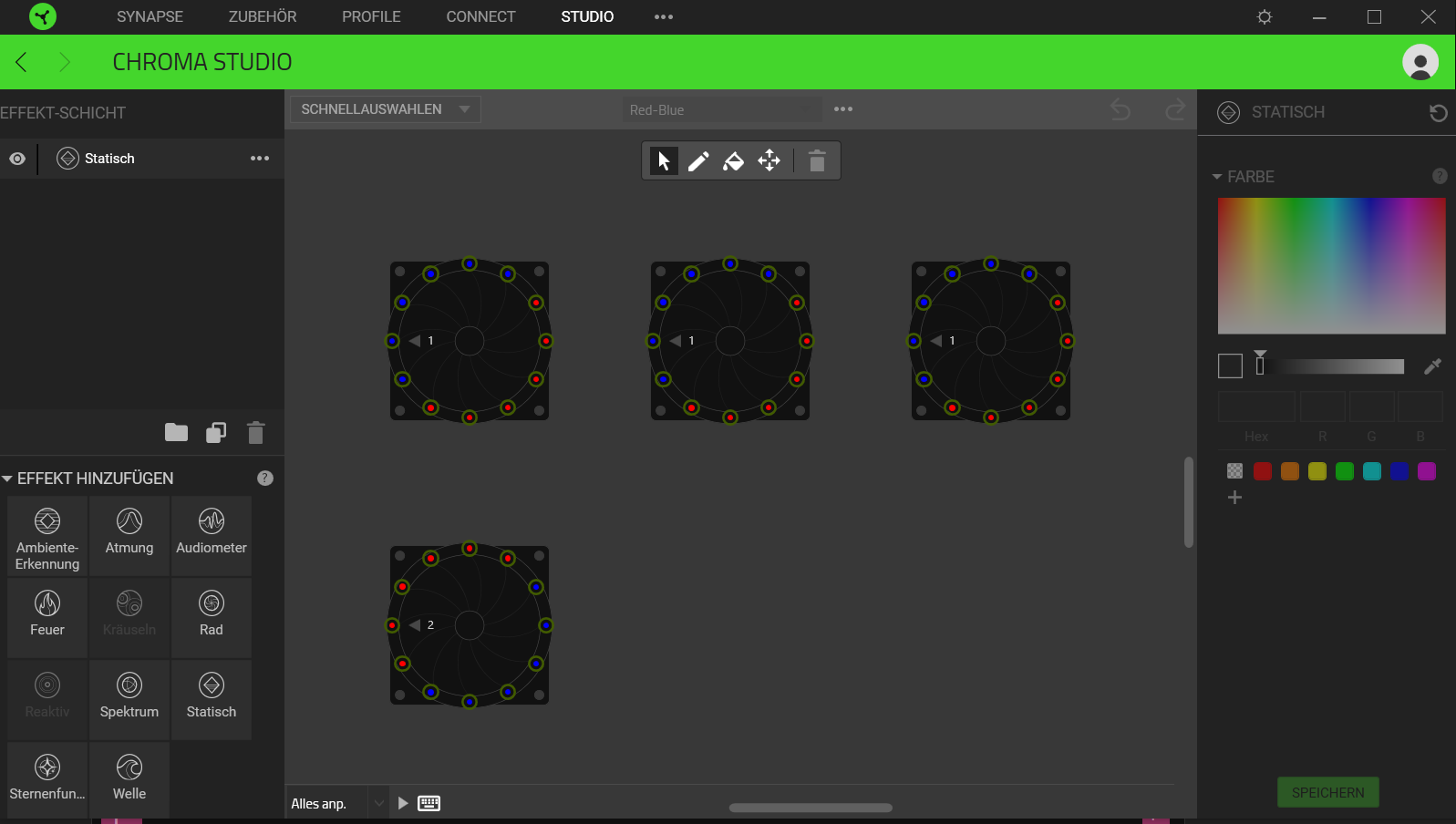
Task: Click the horizontal canvas scrollbar
Action: [x=811, y=808]
